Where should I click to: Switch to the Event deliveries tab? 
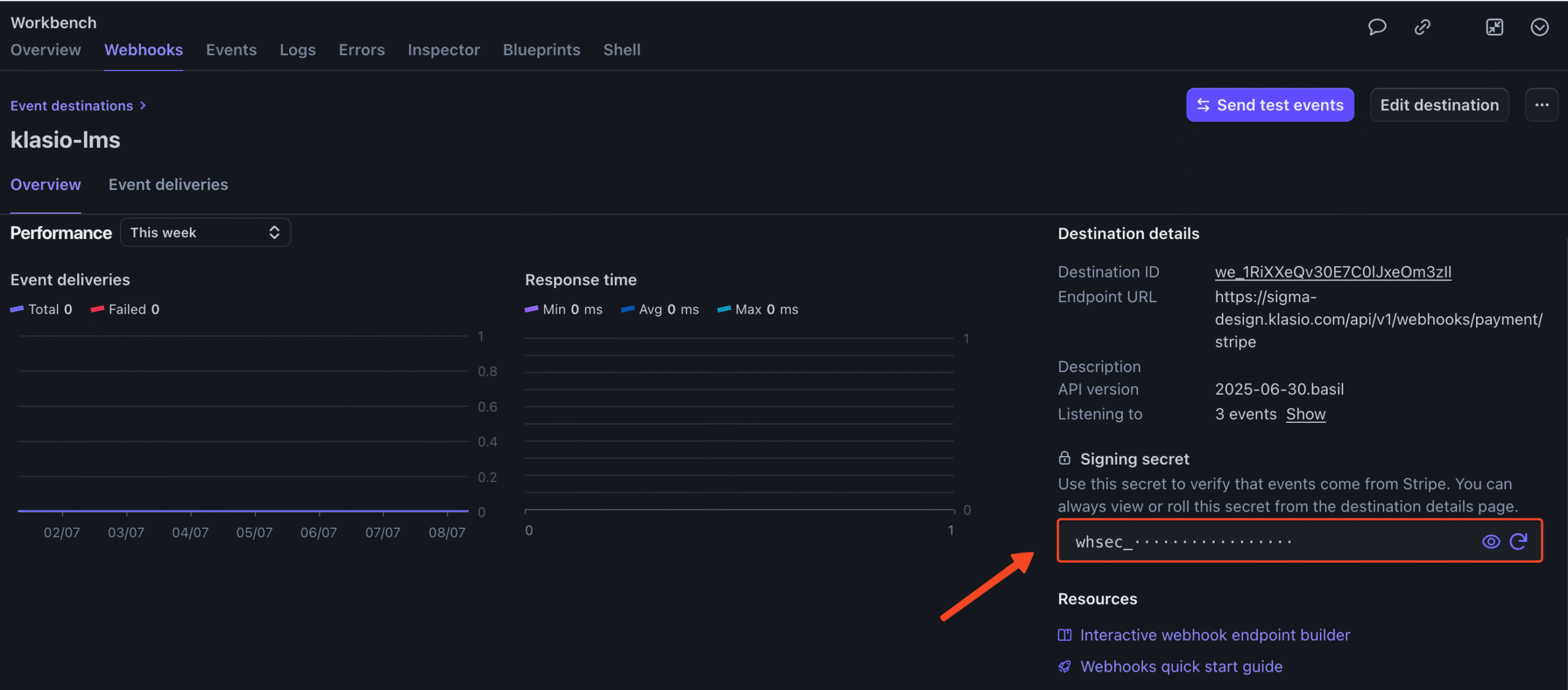[x=168, y=184]
